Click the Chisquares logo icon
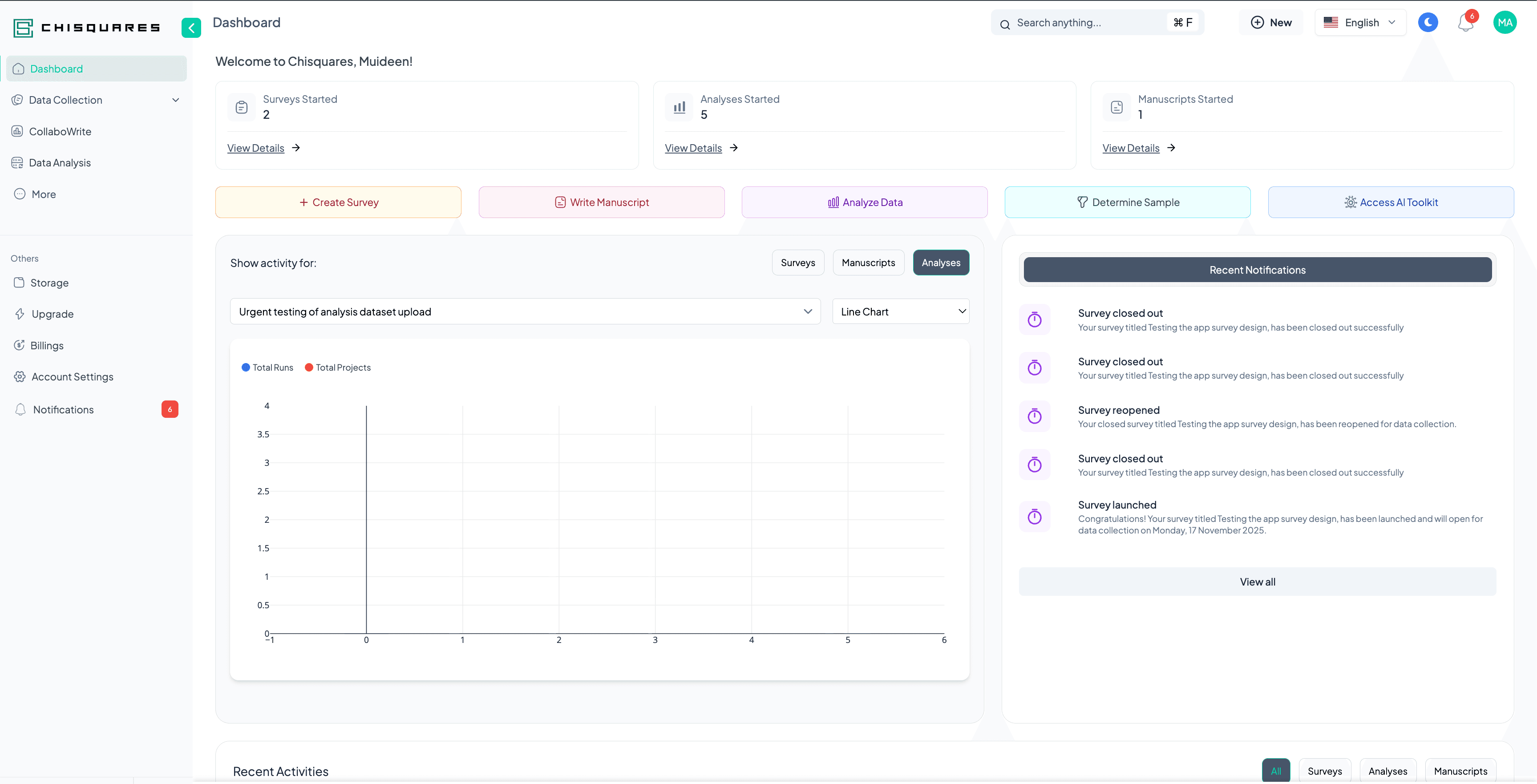This screenshot has width=1537, height=784. (x=23, y=28)
